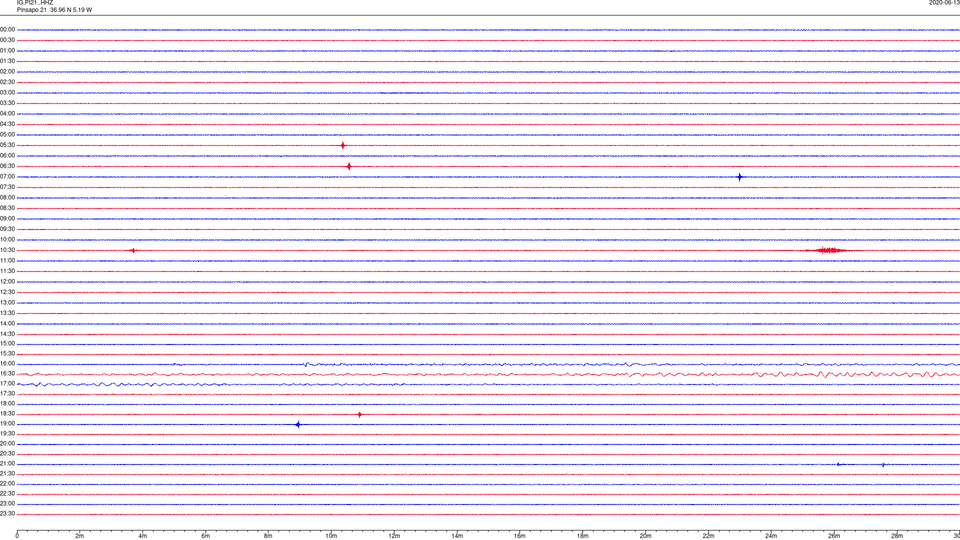
Task: Select the 14:30 time label
Action: 8,334
